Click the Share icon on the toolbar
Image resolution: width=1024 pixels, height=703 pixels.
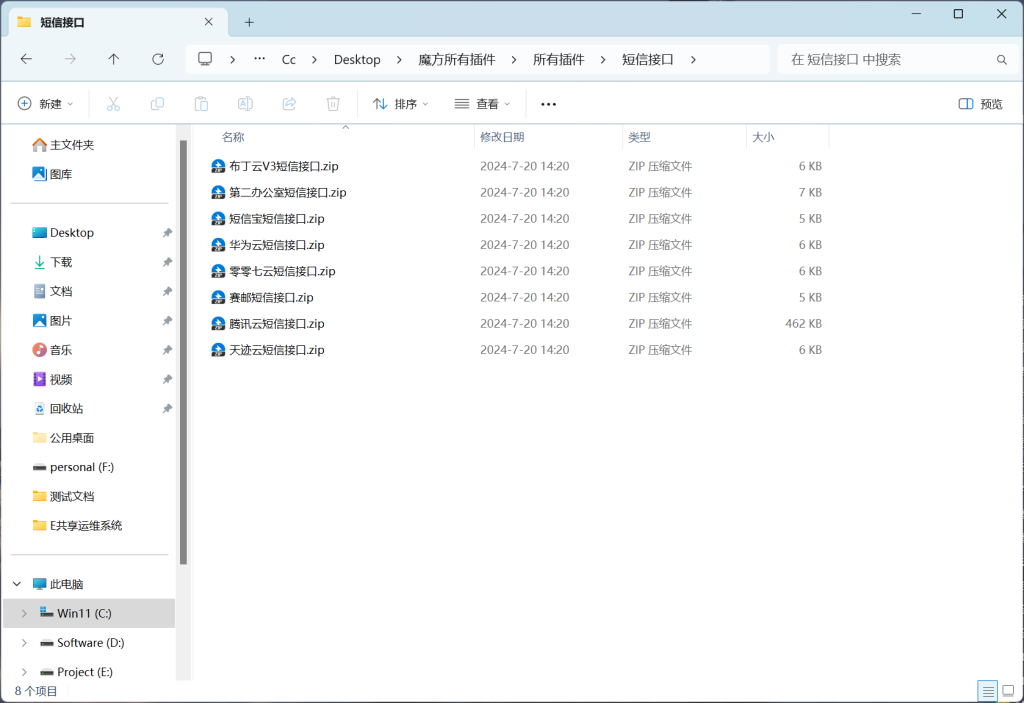click(x=288, y=103)
